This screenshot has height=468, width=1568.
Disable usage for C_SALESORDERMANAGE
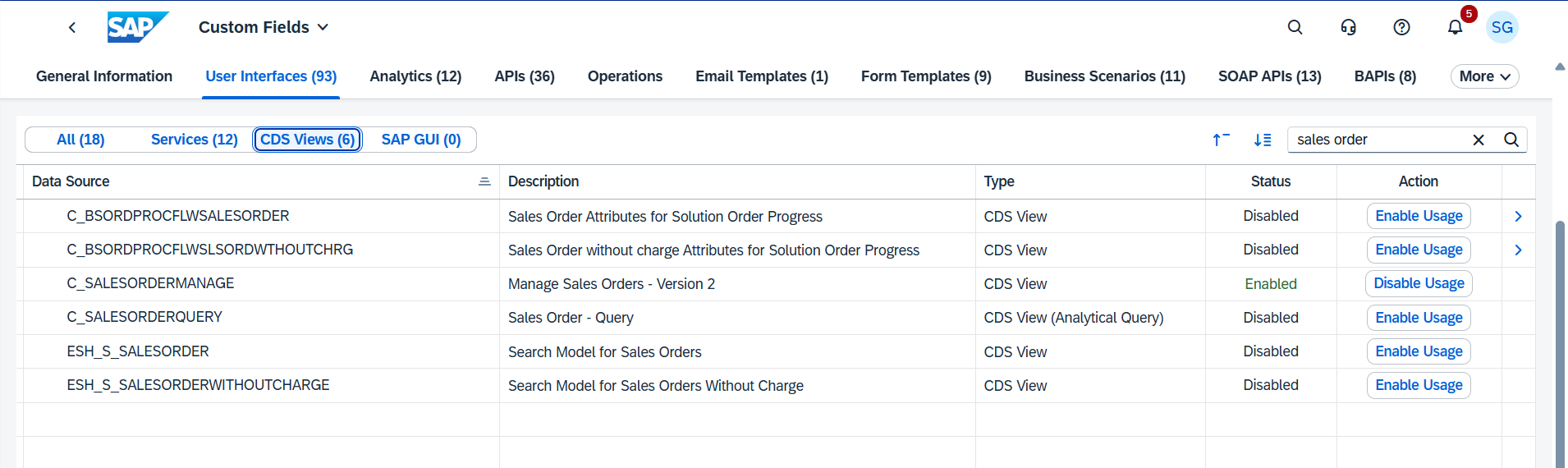1419,283
